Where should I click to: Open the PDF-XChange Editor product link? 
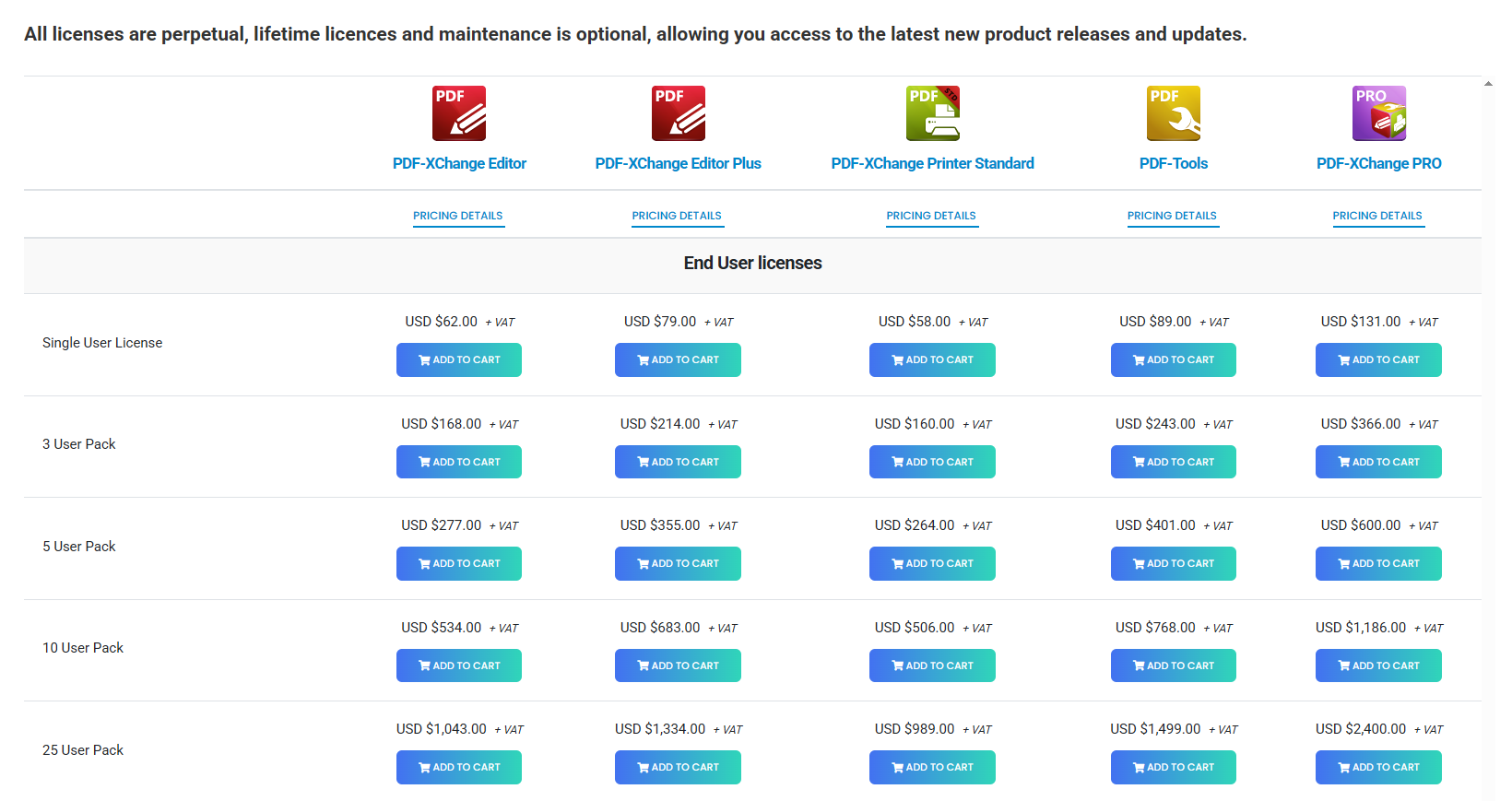459,163
